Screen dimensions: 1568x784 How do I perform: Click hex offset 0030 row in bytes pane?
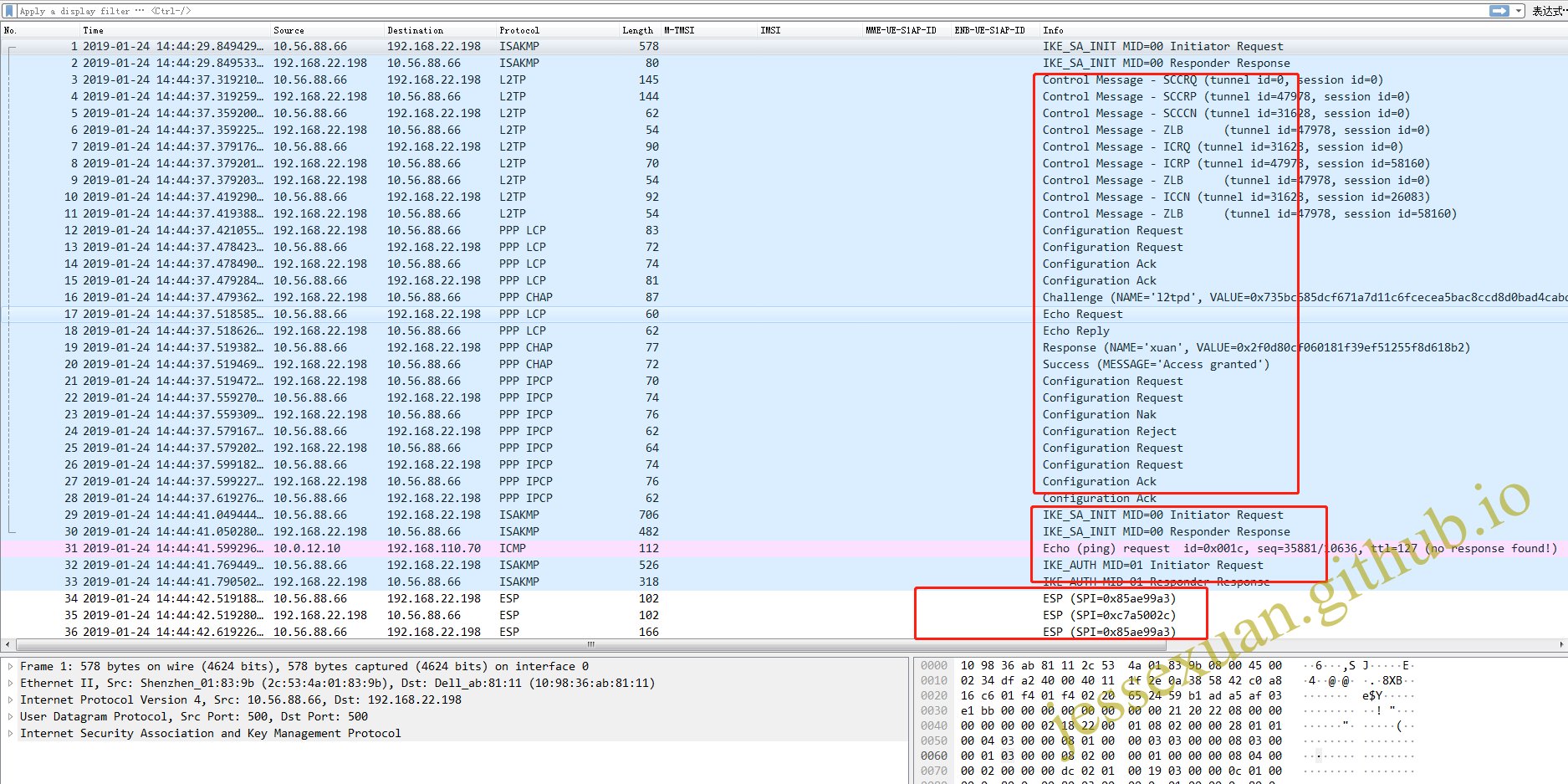(934, 711)
